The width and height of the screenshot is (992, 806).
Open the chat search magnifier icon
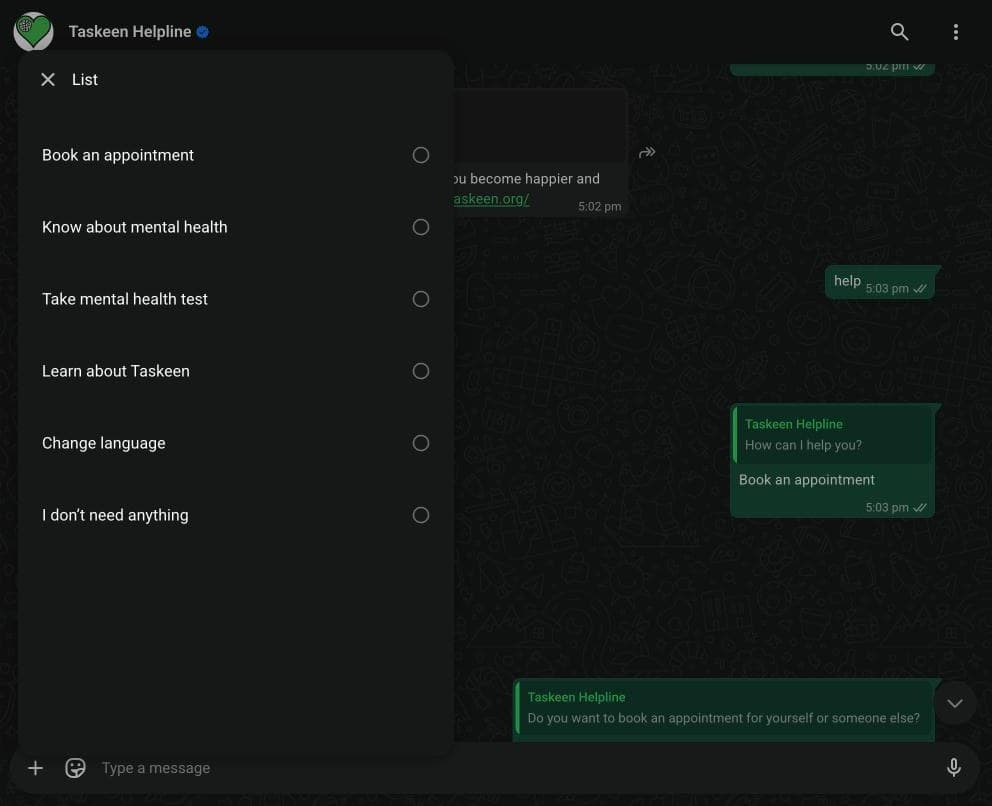[899, 32]
